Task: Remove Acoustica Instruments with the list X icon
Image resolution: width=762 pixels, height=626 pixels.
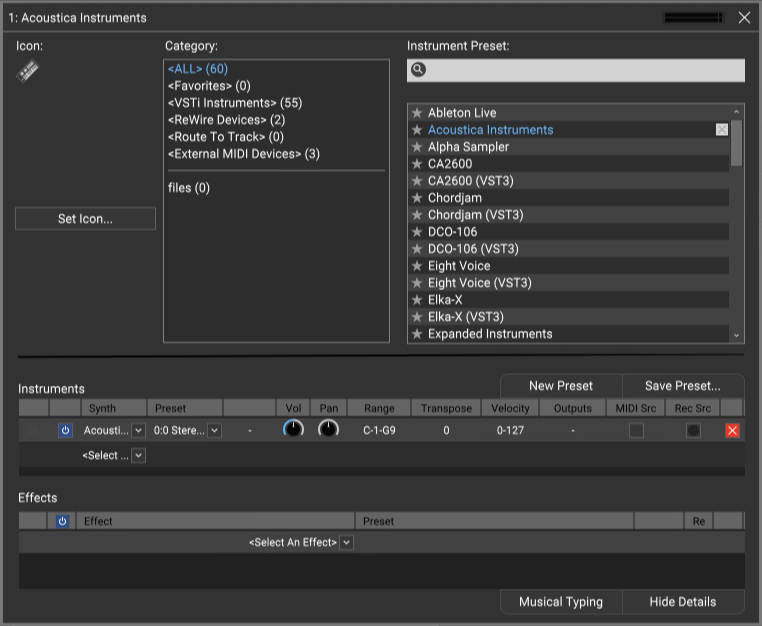Action: point(722,130)
